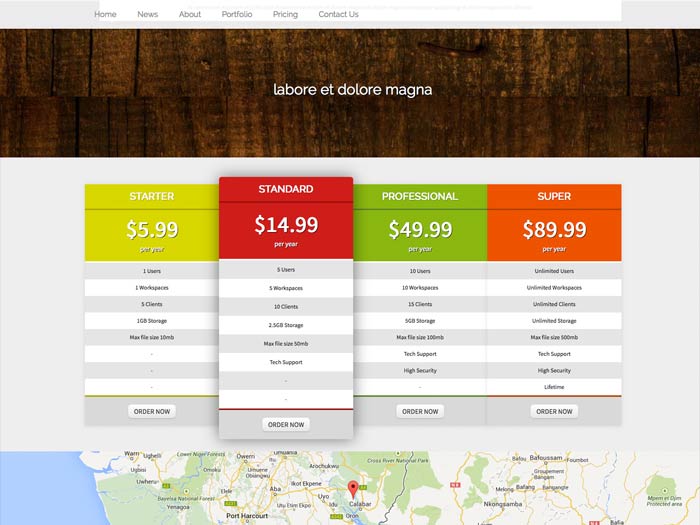The width and height of the screenshot is (700, 525).
Task: Order the Professional plan now
Action: pyautogui.click(x=420, y=411)
